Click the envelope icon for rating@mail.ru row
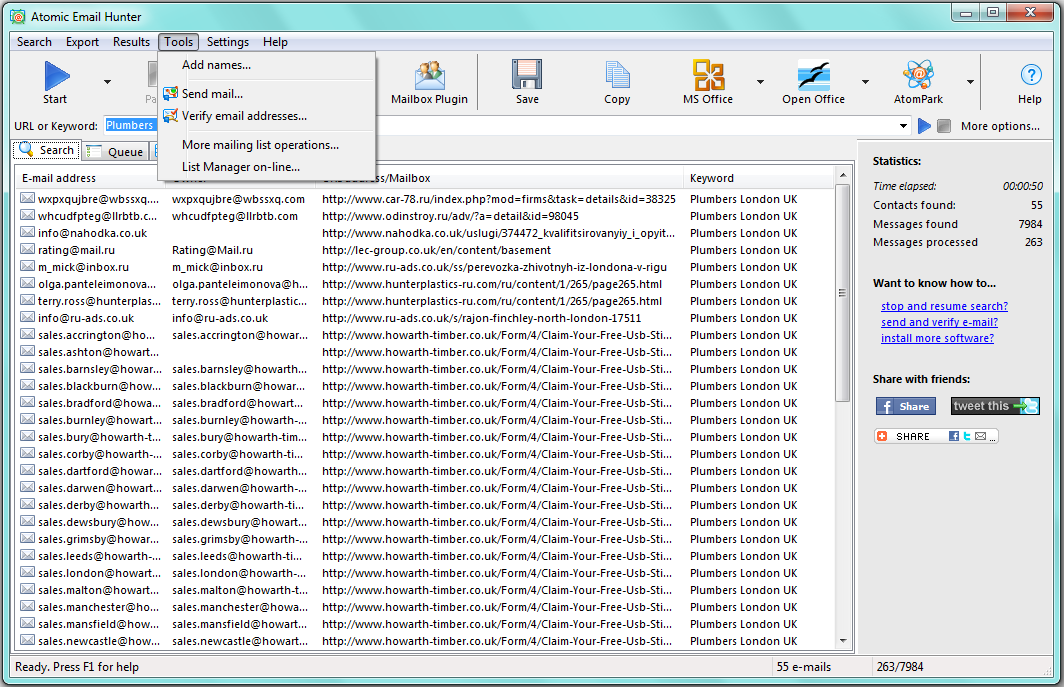This screenshot has width=1064, height=687. 27,250
